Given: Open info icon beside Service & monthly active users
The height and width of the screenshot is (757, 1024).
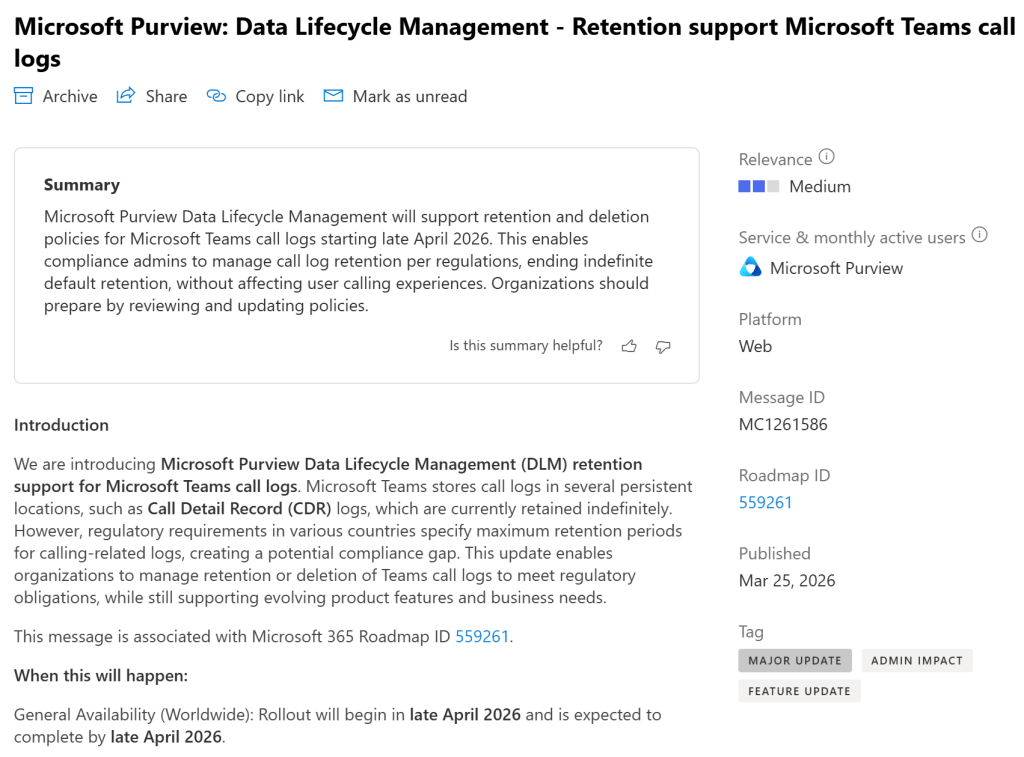Looking at the screenshot, I should (x=980, y=236).
